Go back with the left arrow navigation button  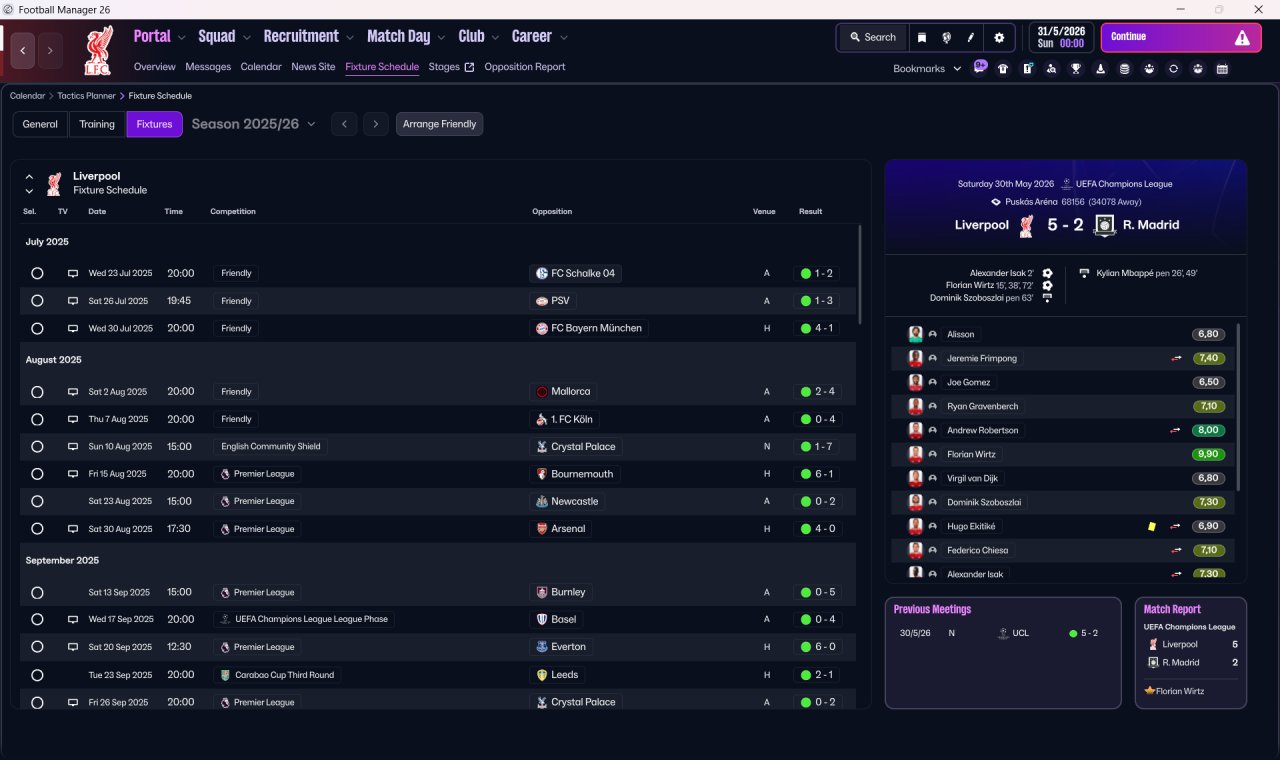click(x=23, y=50)
